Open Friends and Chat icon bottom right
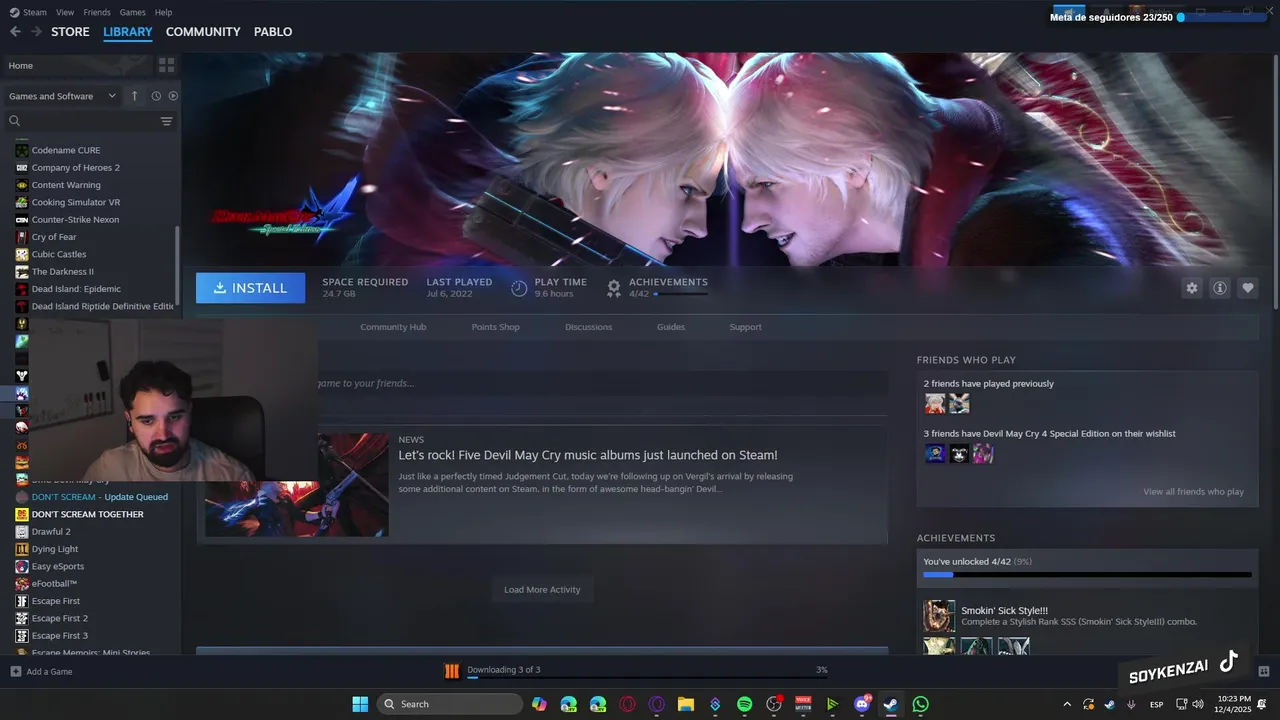This screenshot has width=1280, height=720. pos(1263,671)
